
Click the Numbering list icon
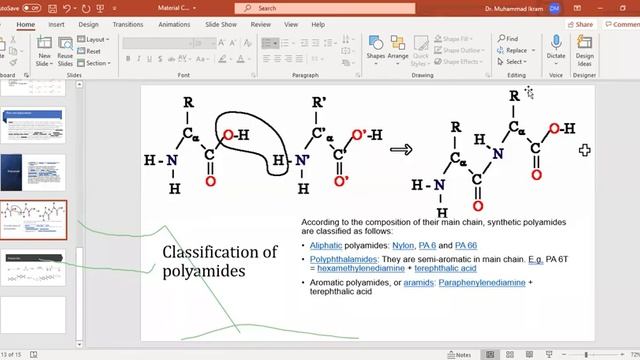285,43
